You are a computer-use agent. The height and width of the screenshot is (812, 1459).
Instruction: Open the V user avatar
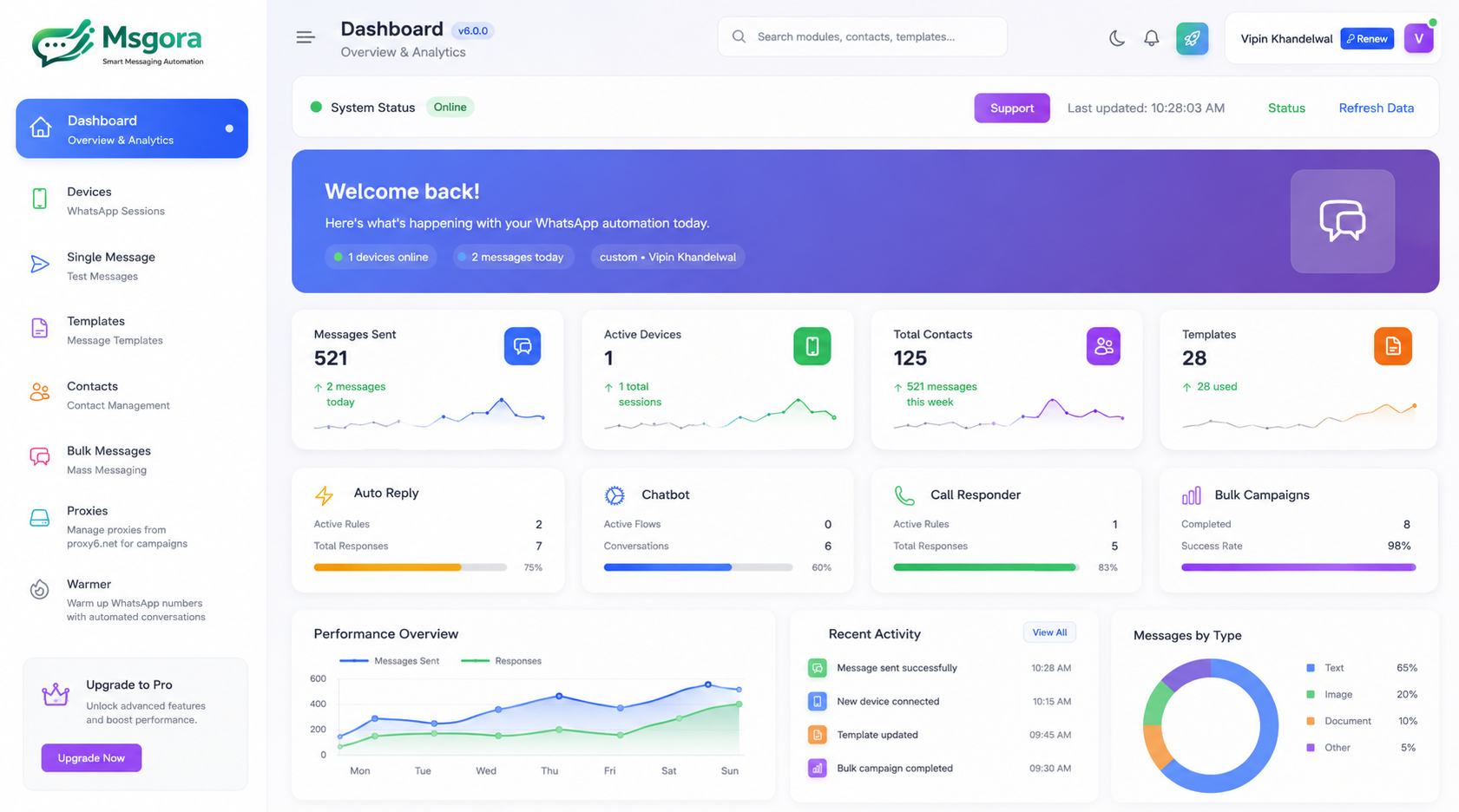point(1418,38)
